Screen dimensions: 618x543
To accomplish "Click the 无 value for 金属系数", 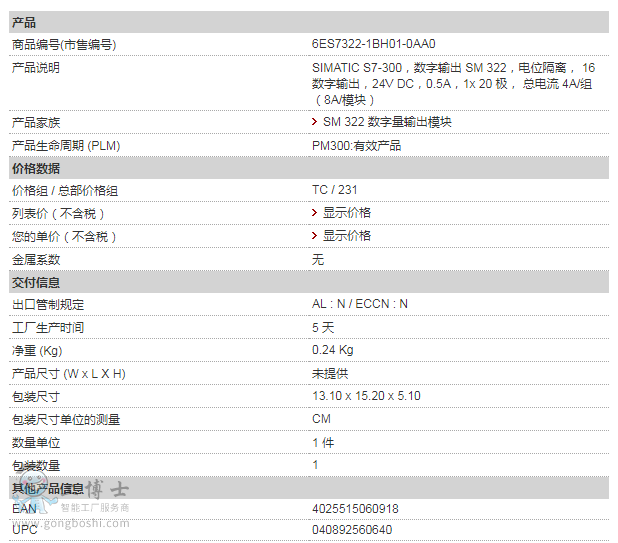I will 318,259.
